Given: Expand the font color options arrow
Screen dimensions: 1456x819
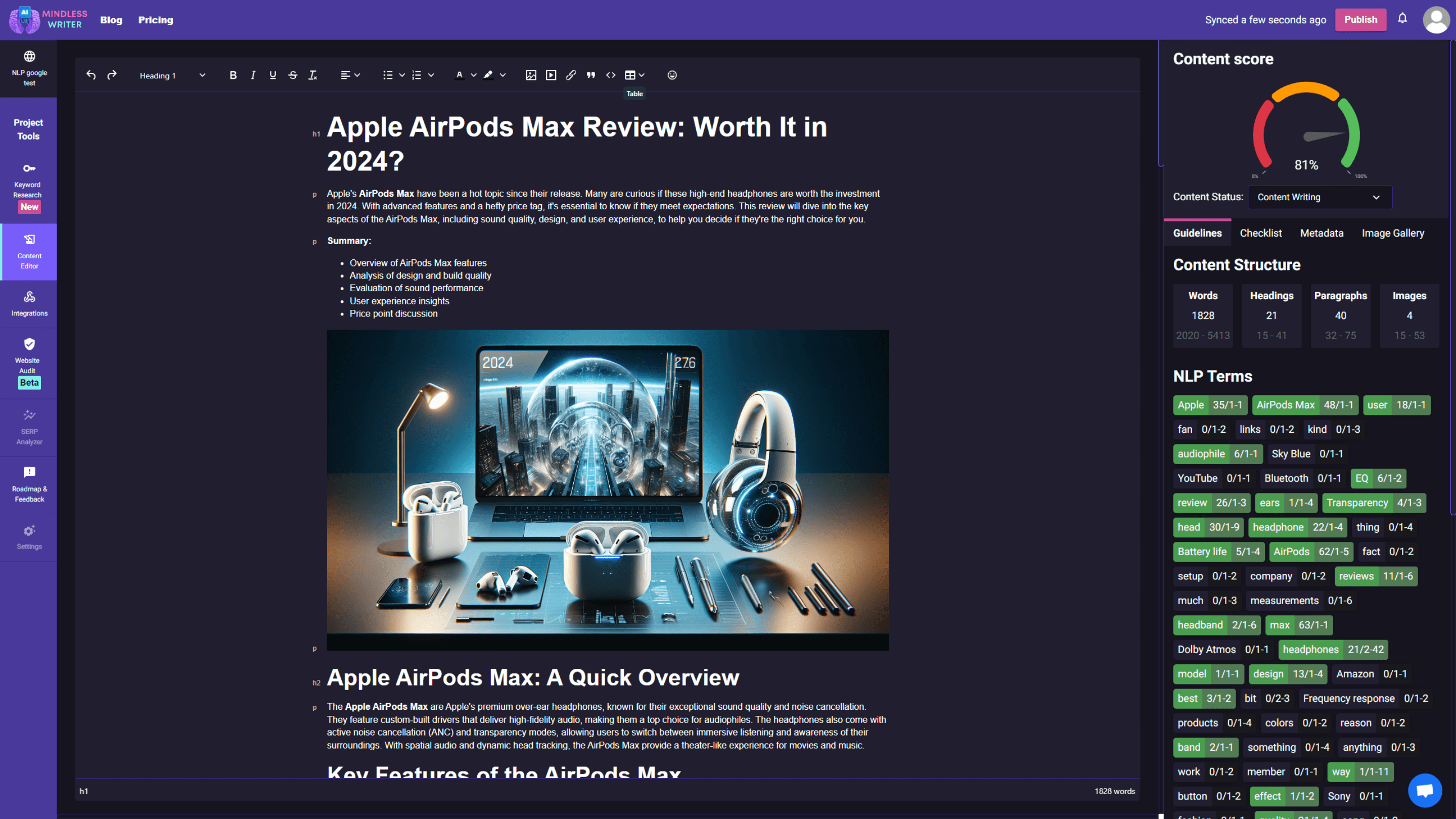Looking at the screenshot, I should tap(474, 75).
